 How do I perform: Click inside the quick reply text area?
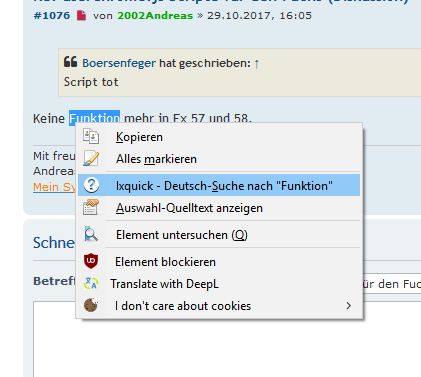point(227,339)
